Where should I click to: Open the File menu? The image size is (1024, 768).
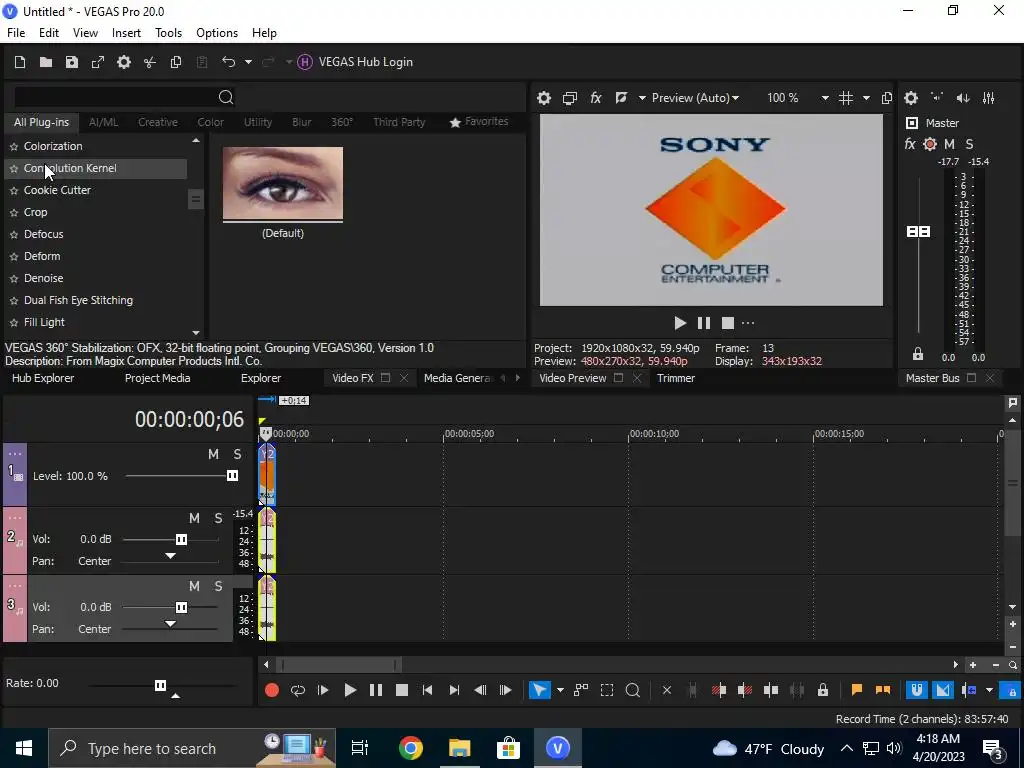pos(16,33)
